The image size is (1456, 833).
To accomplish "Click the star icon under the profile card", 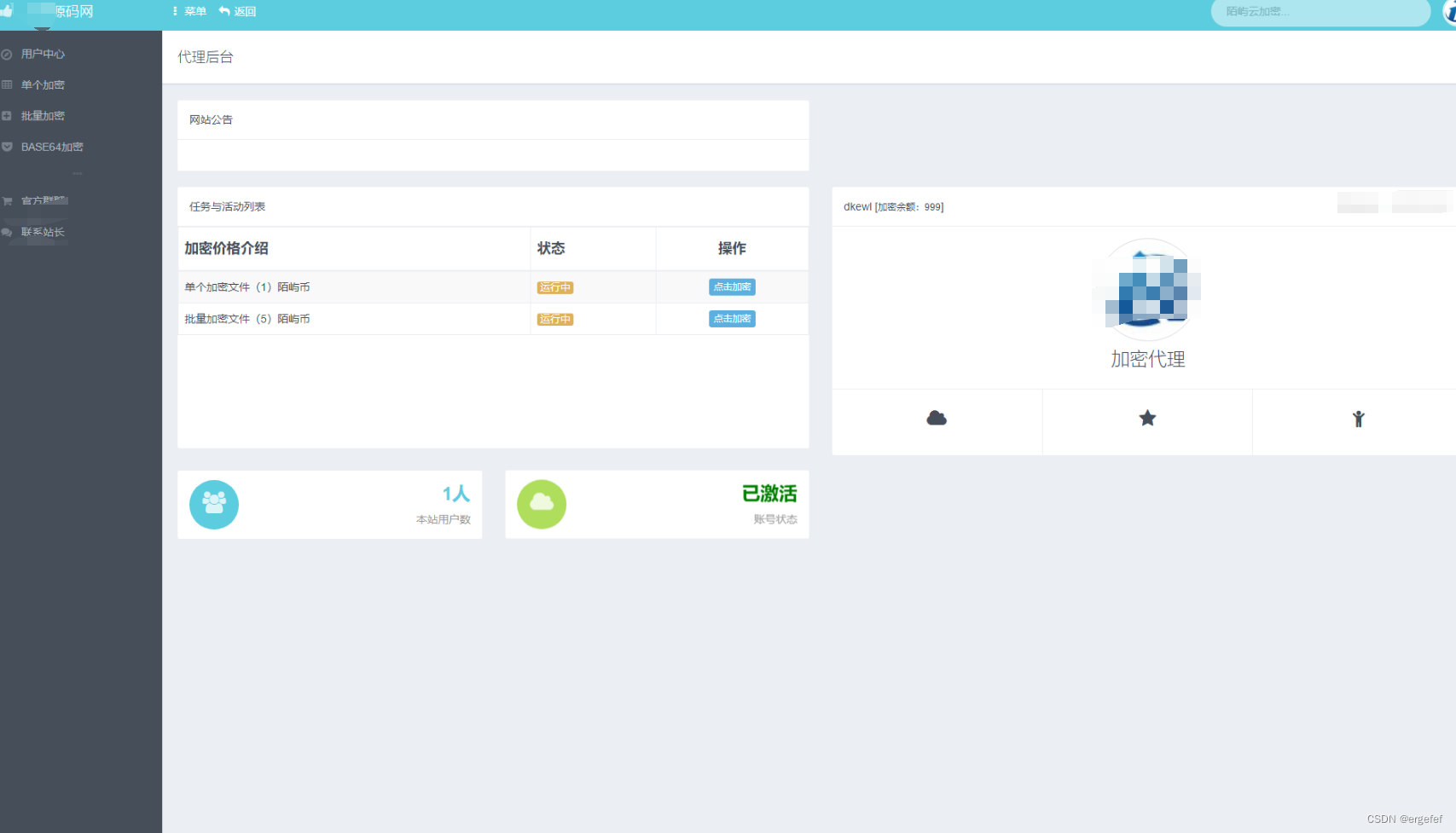I will 1147,418.
